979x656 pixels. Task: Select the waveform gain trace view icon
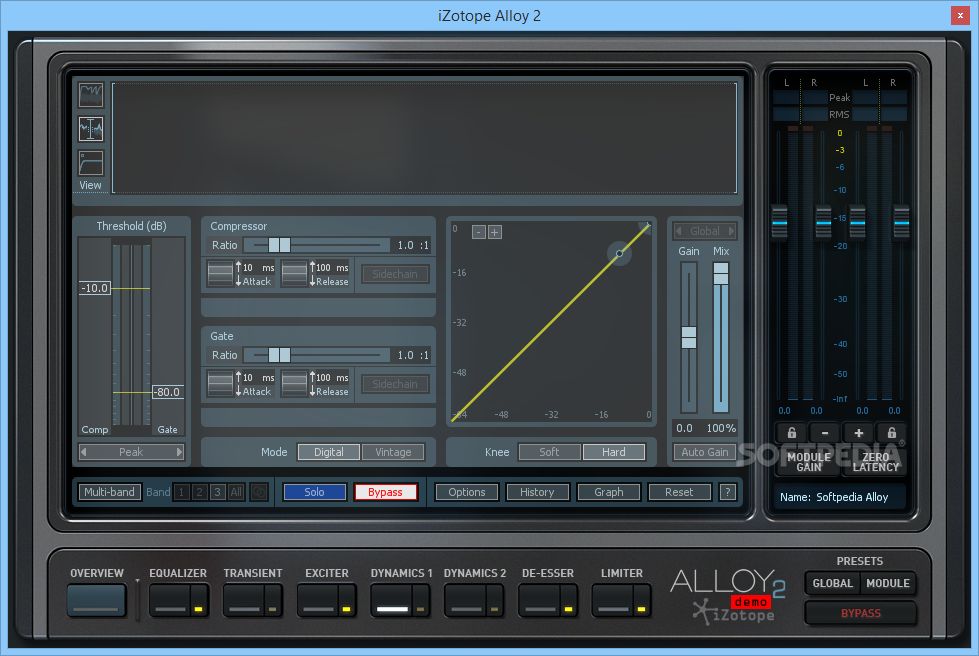[91, 129]
